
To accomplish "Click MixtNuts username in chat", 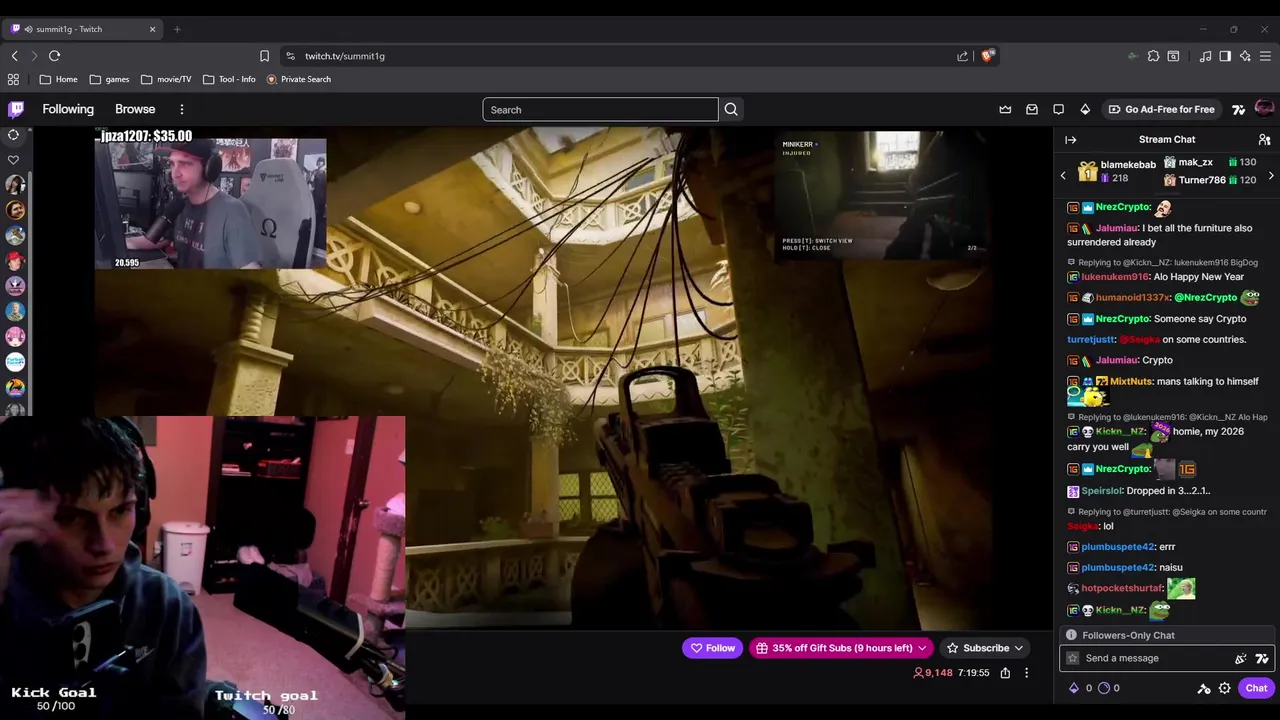I will (1131, 381).
